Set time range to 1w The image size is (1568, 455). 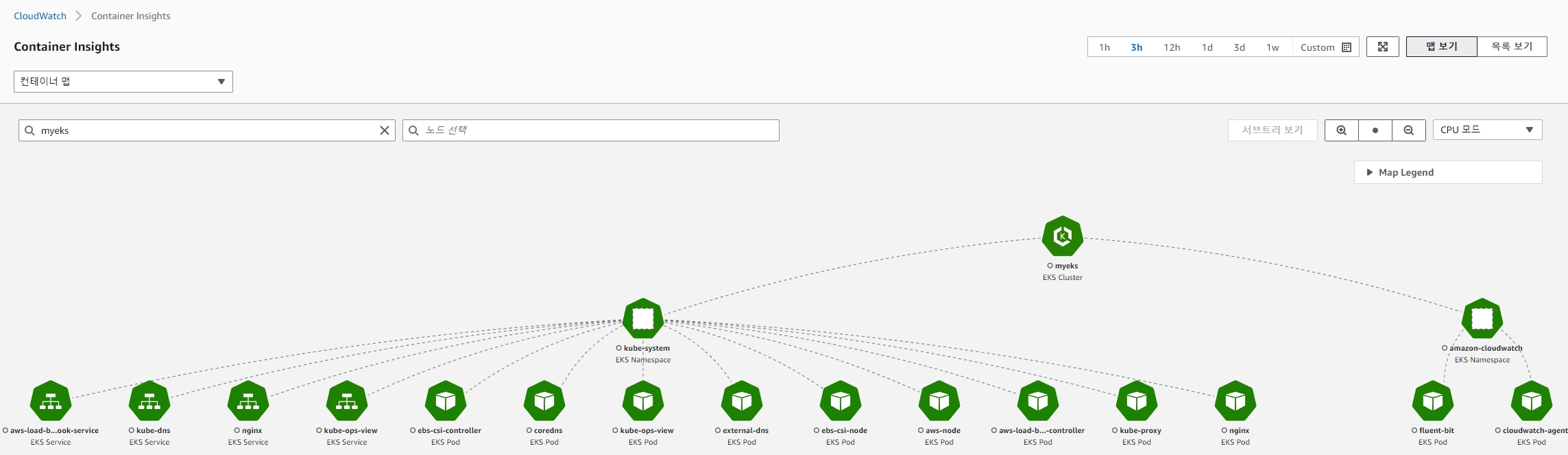tap(1273, 47)
